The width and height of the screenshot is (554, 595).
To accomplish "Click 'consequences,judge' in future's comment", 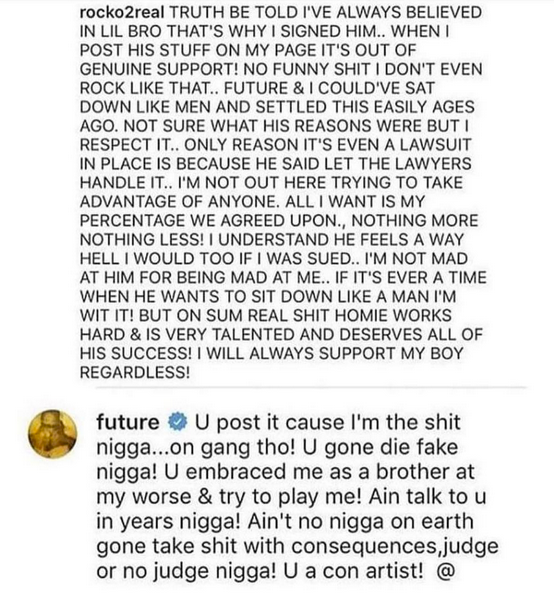I will [395, 546].
